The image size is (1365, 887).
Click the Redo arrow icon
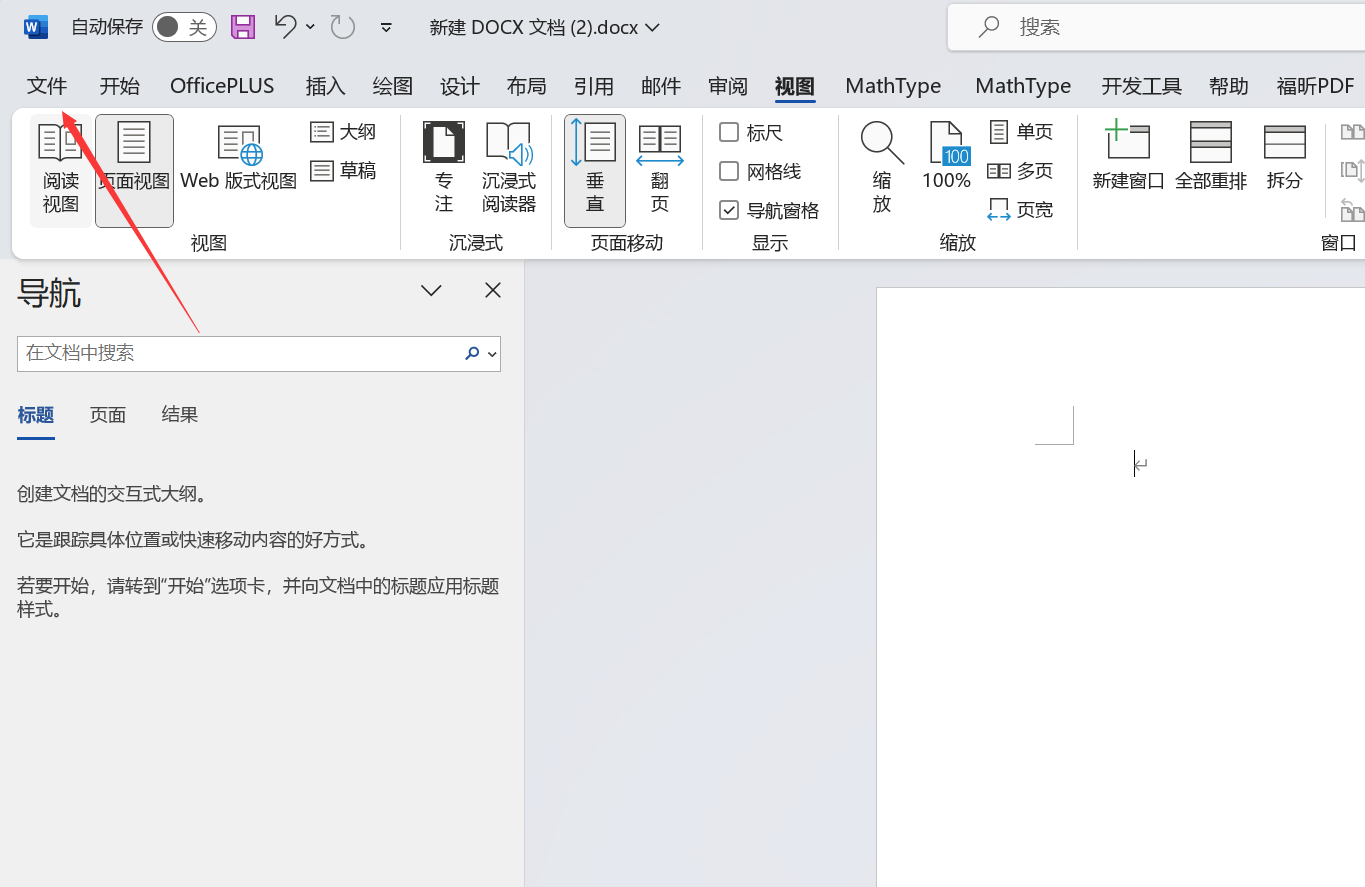point(343,27)
